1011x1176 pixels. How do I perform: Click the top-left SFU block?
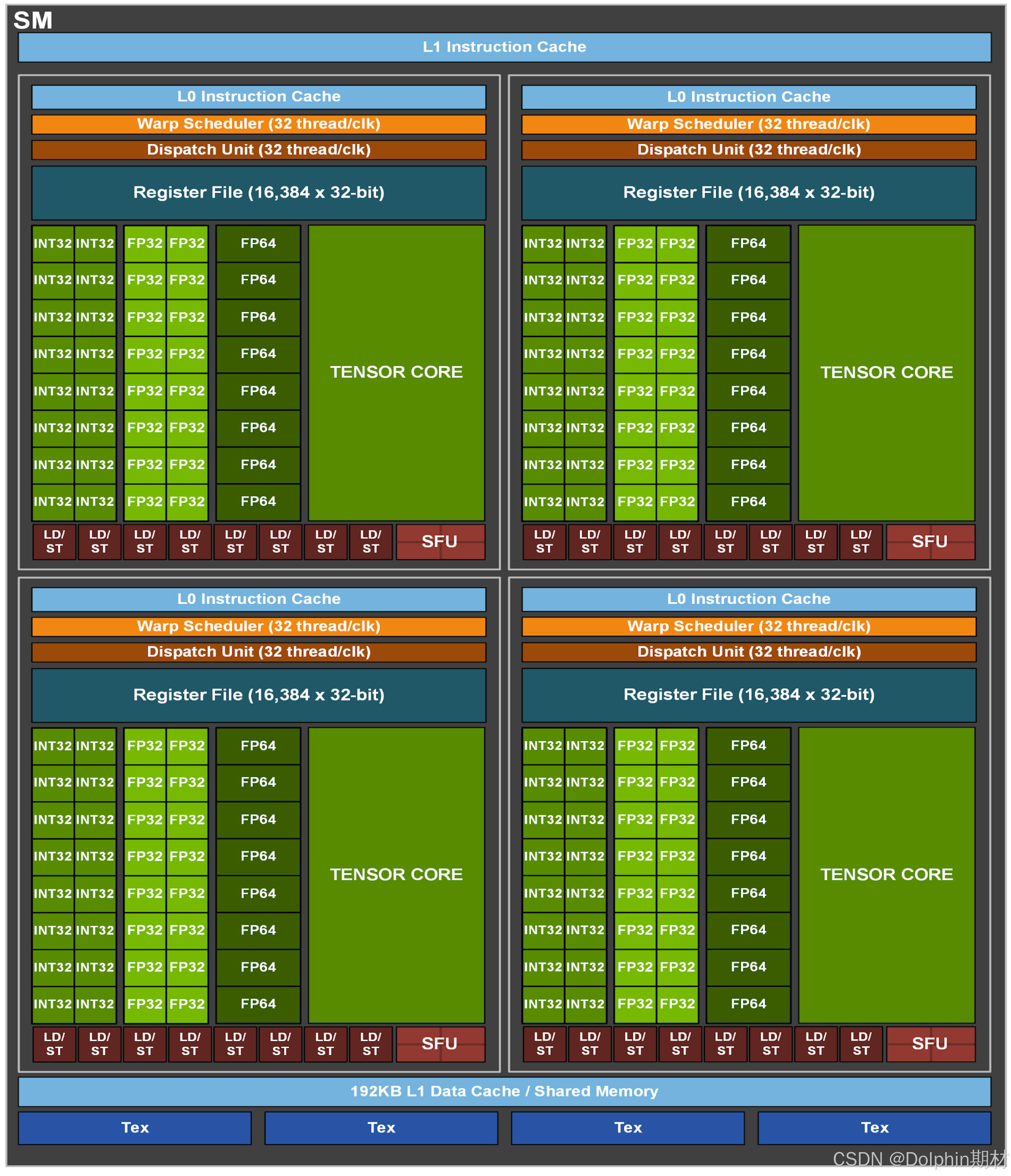click(440, 541)
